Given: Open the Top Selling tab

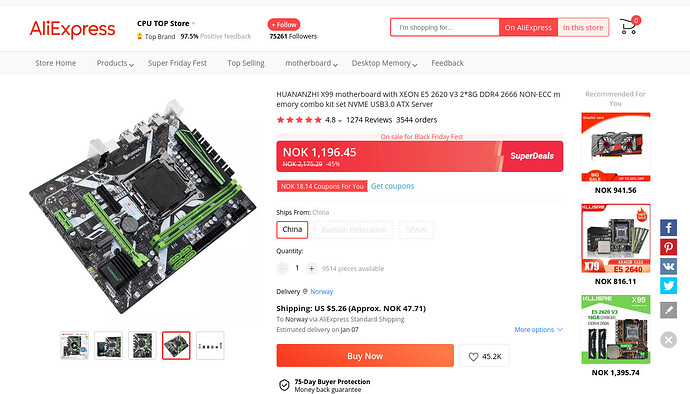Looking at the screenshot, I should click(x=246, y=63).
